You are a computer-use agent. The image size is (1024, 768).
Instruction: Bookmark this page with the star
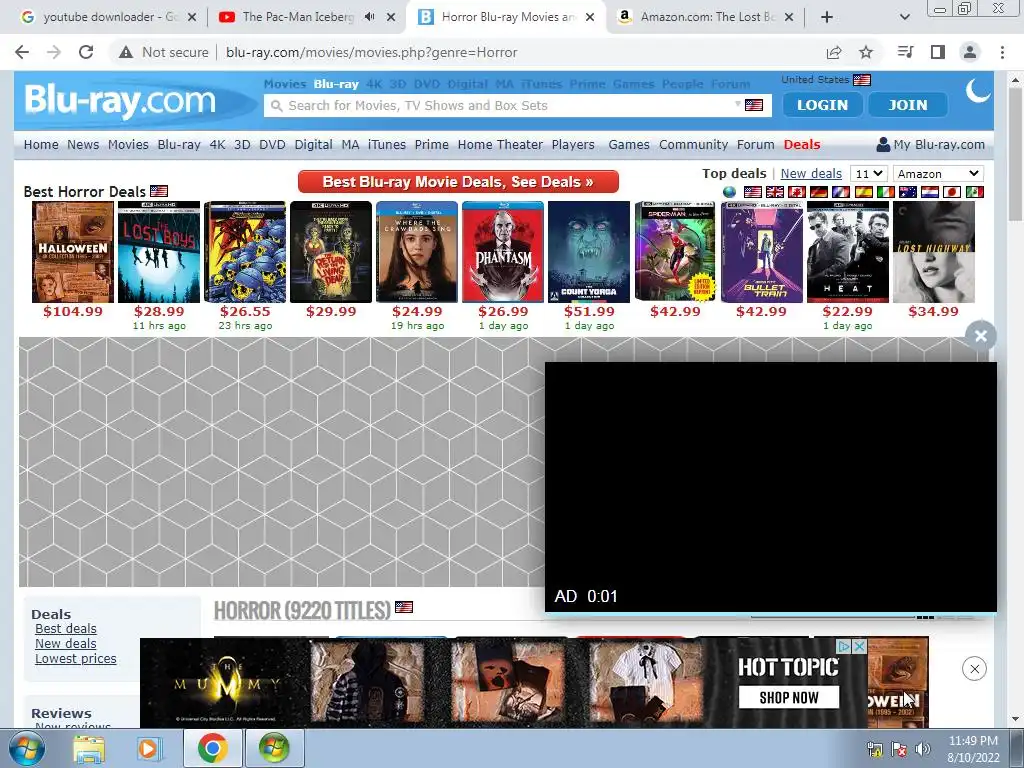(x=866, y=52)
